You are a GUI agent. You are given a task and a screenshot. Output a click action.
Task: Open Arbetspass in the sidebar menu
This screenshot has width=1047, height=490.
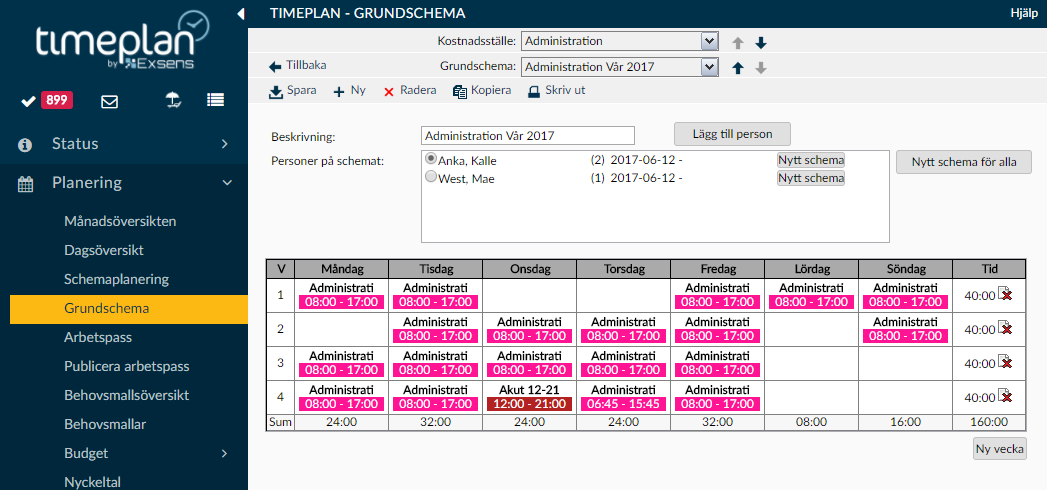(98, 336)
